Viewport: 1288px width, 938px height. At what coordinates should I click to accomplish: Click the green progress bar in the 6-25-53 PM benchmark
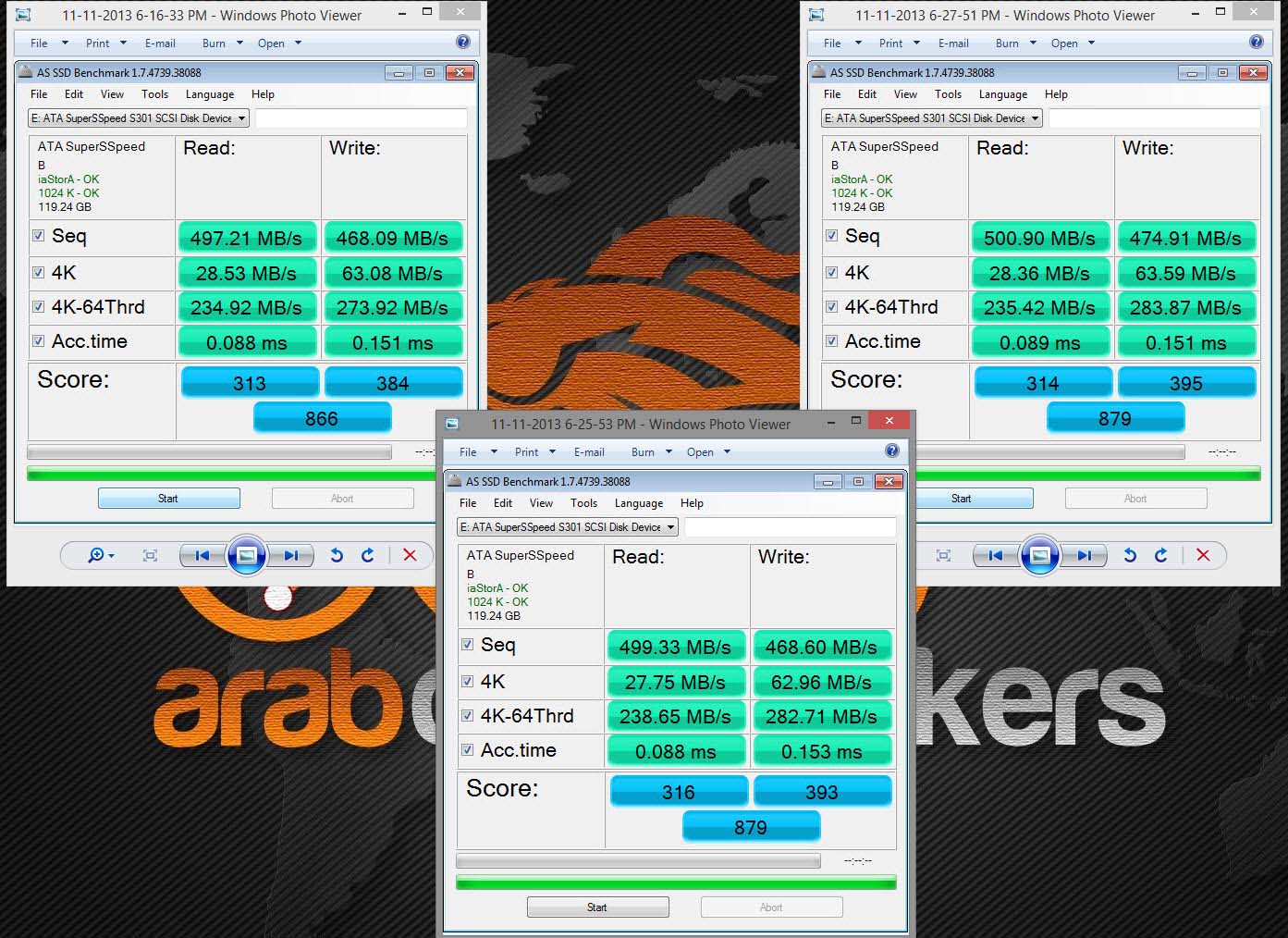point(676,882)
